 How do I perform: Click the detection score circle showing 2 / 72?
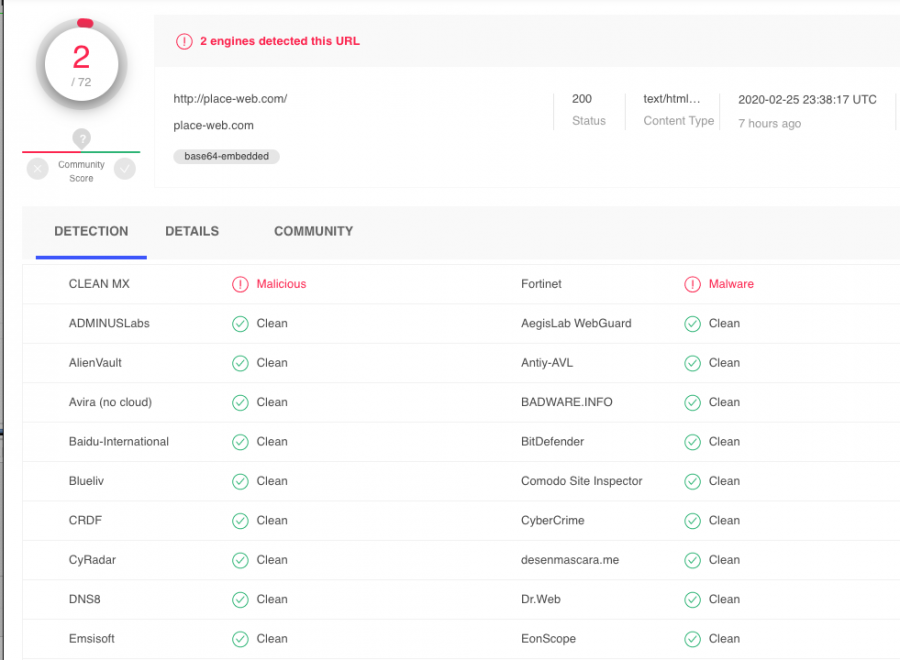tap(82, 64)
